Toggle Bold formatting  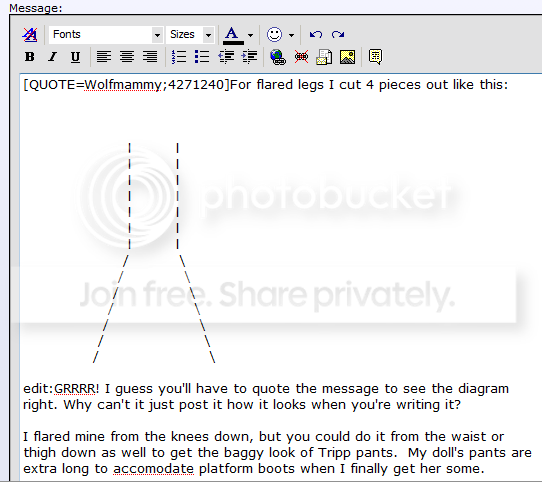(30, 57)
